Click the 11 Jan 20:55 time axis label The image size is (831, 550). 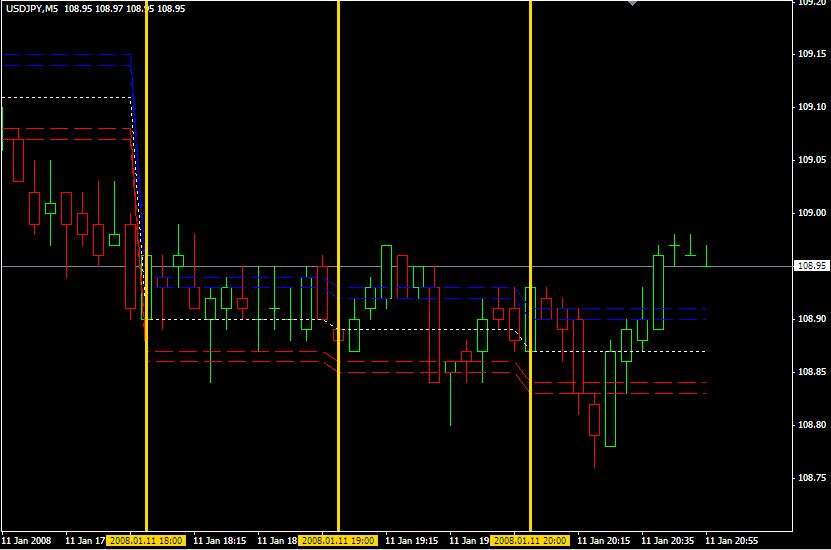[731, 540]
